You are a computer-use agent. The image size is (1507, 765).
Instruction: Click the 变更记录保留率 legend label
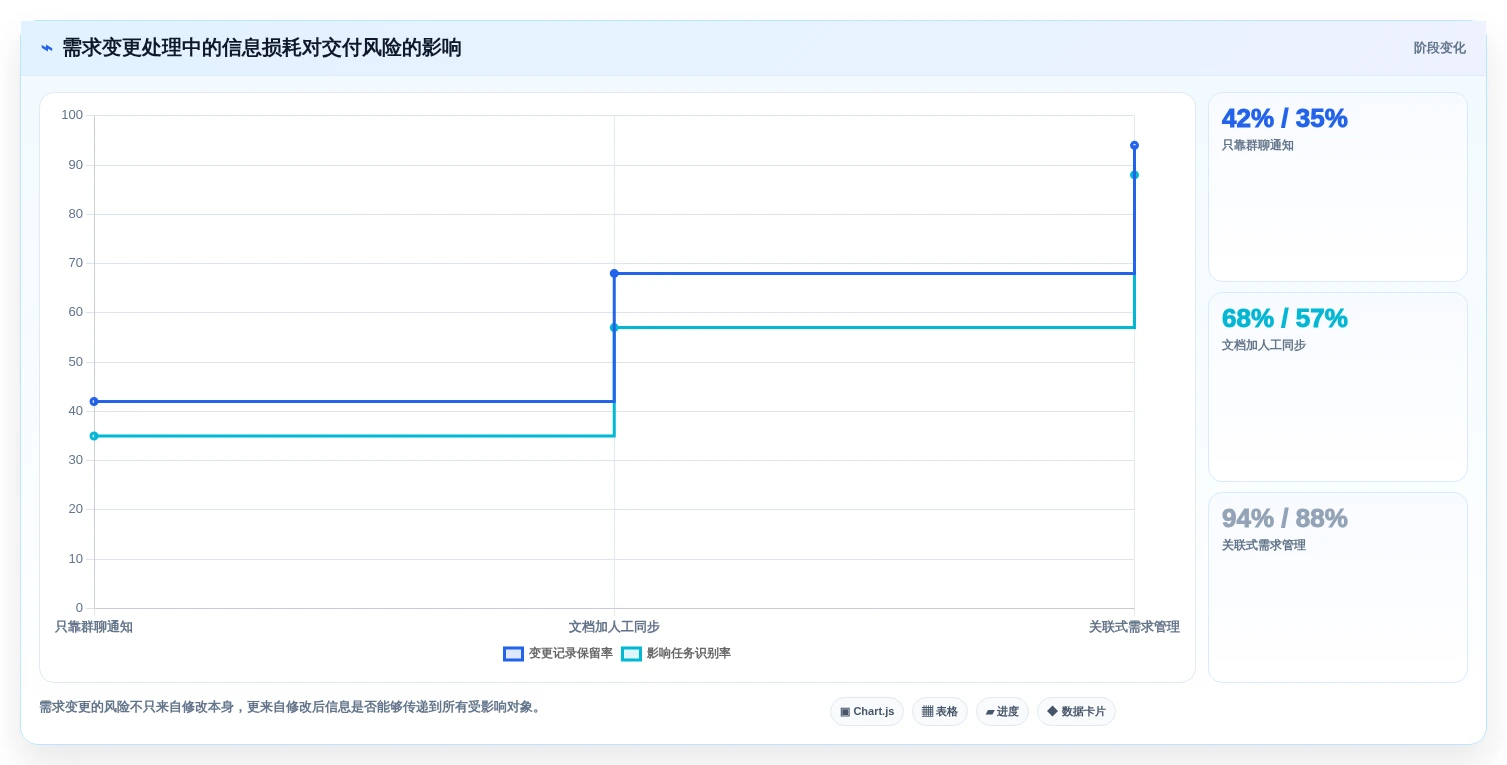[571, 654]
